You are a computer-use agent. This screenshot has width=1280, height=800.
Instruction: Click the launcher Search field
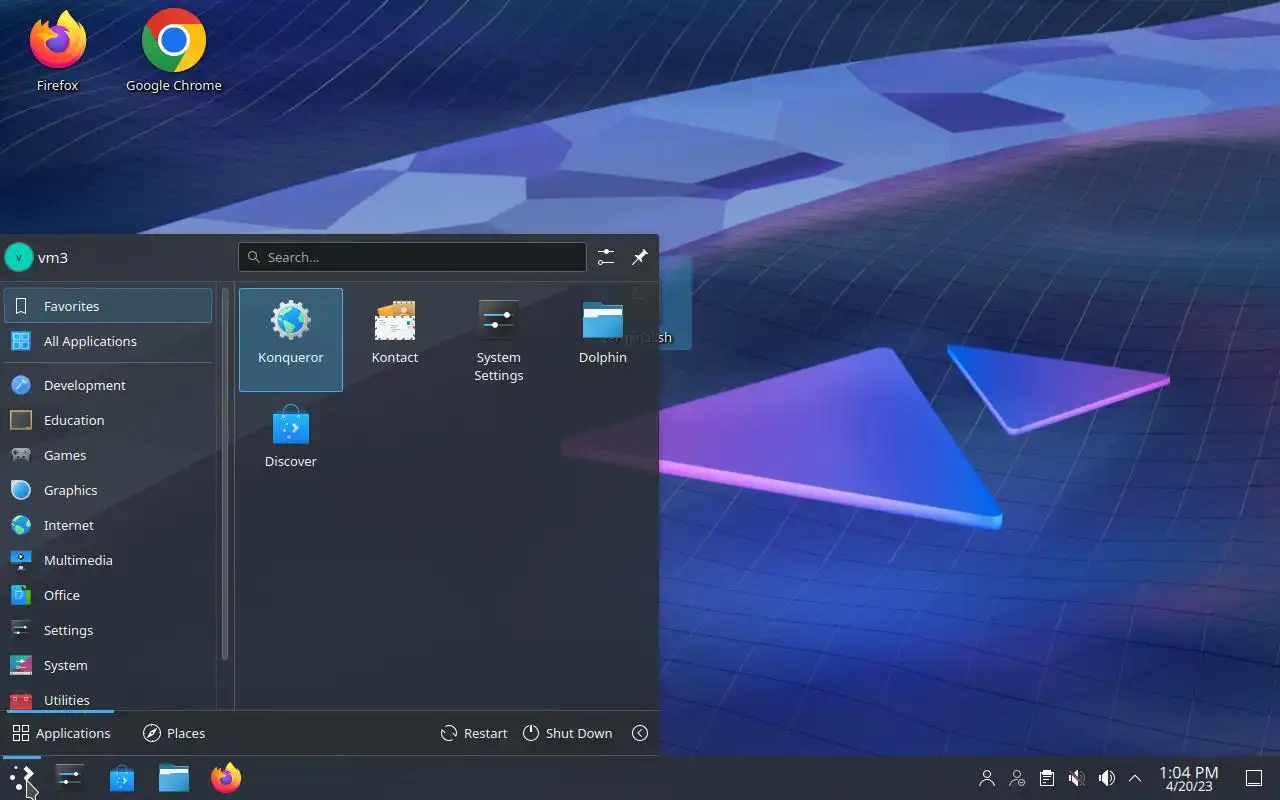pyautogui.click(x=412, y=257)
